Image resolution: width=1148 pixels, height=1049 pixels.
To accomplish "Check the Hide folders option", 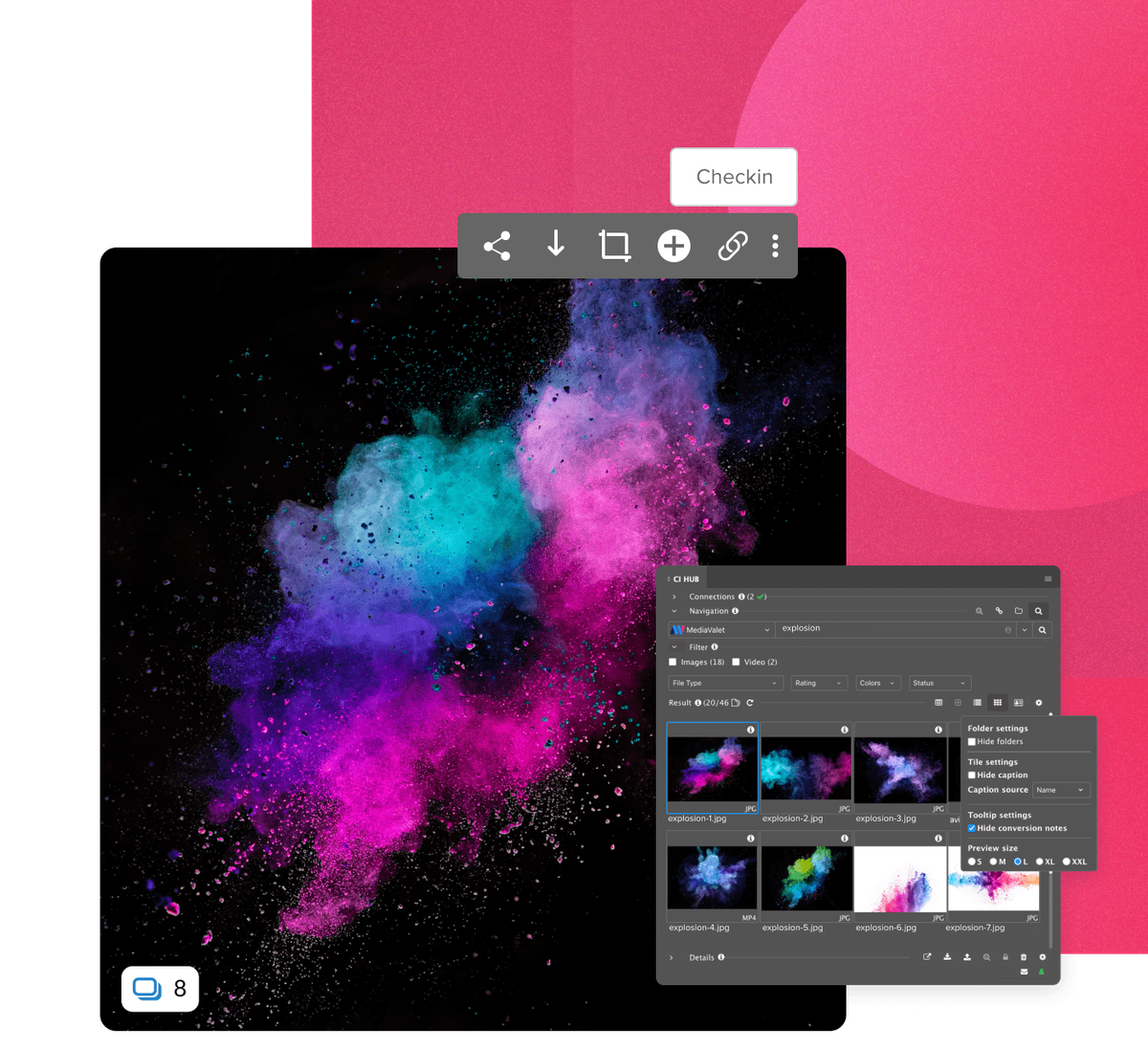I will [971, 741].
